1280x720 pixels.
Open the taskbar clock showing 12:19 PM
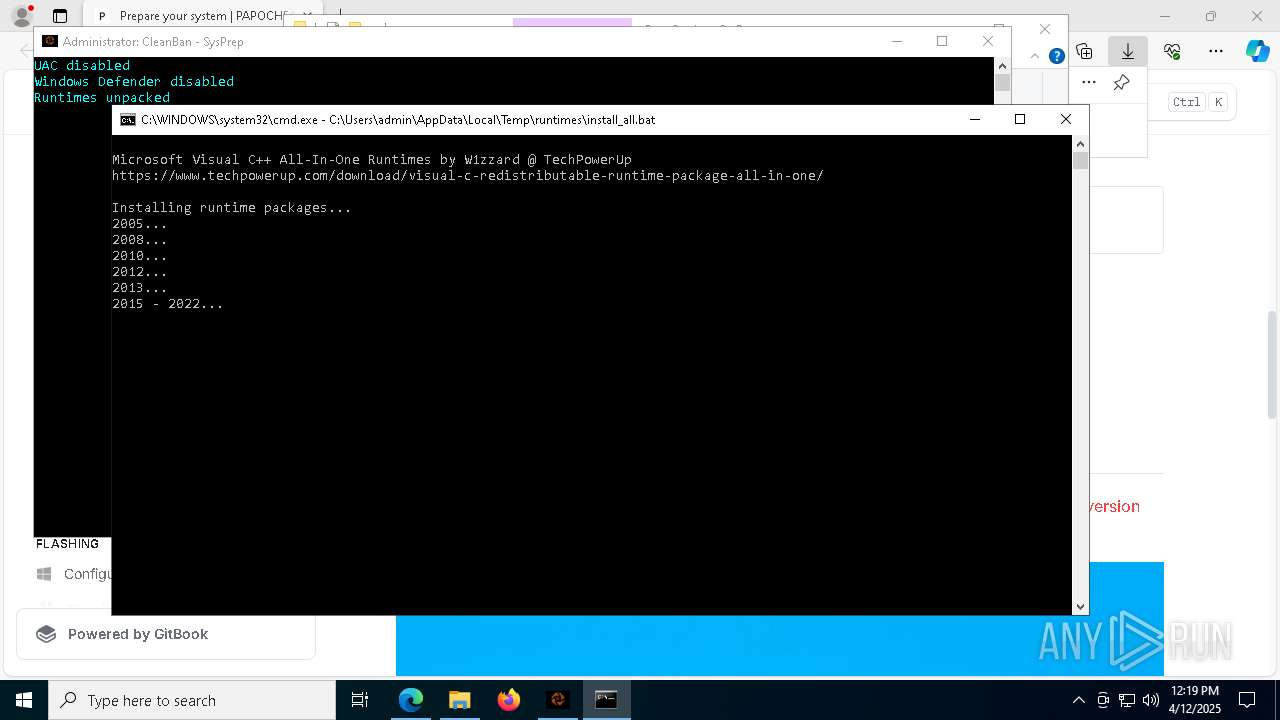1194,700
